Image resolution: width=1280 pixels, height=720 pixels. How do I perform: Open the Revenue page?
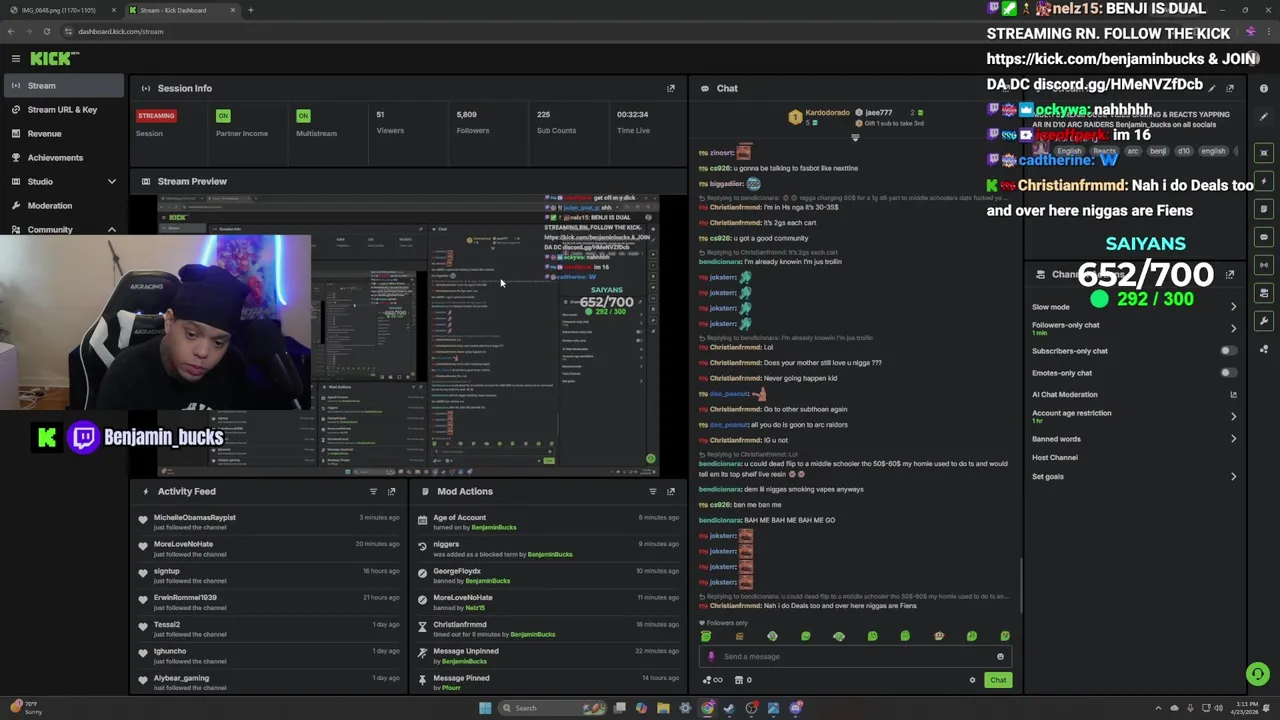pyautogui.click(x=64, y=134)
